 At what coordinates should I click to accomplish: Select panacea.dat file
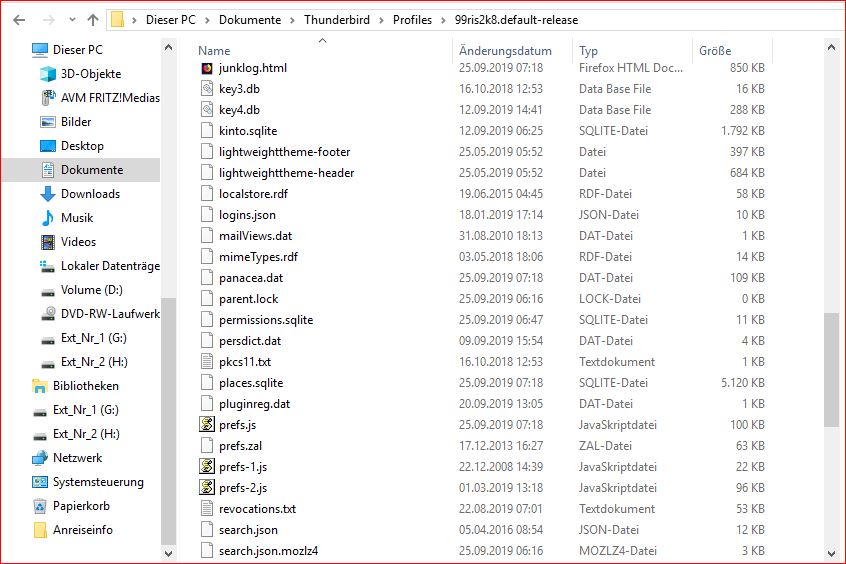click(251, 278)
